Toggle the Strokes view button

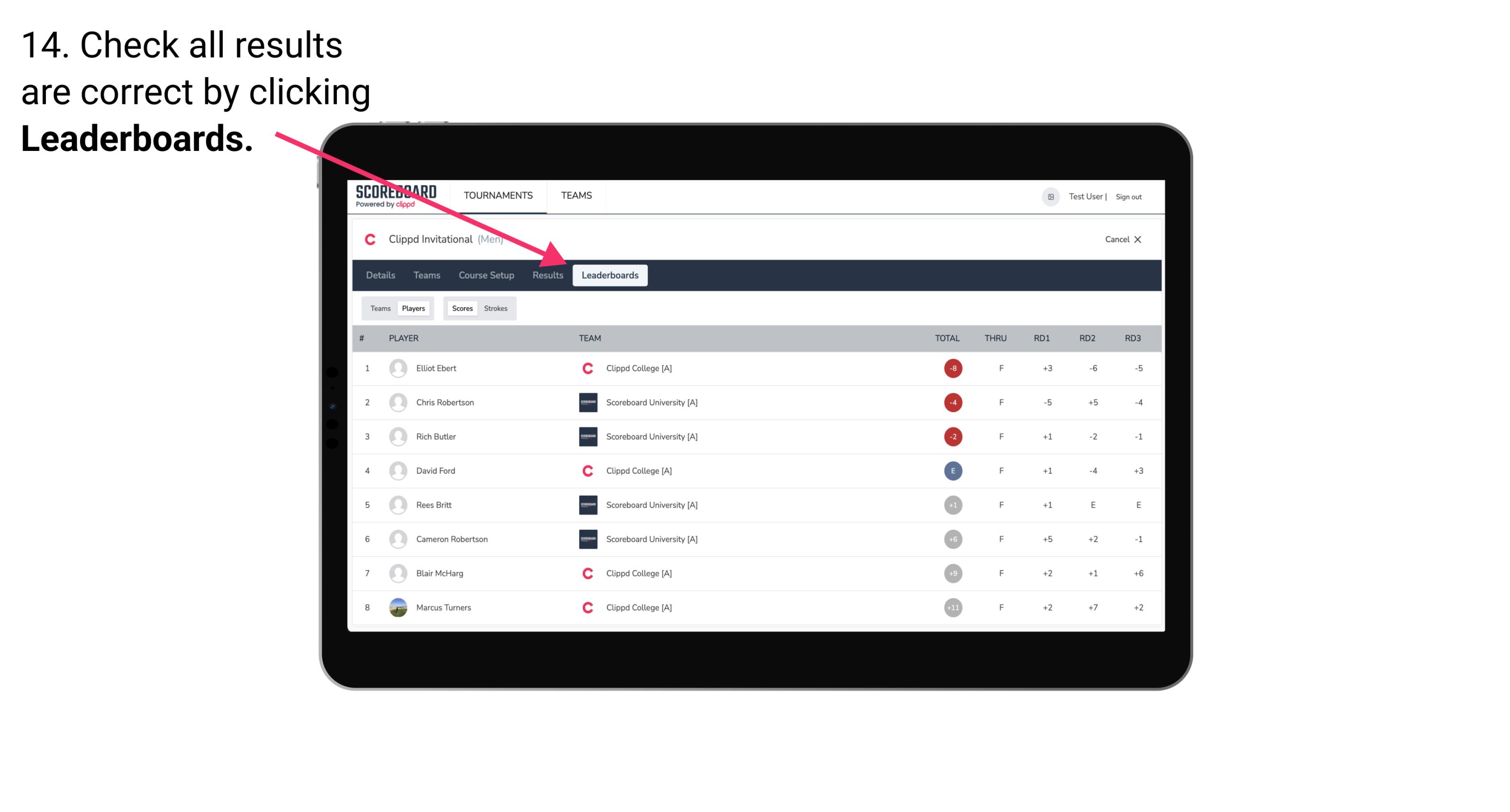(x=497, y=308)
